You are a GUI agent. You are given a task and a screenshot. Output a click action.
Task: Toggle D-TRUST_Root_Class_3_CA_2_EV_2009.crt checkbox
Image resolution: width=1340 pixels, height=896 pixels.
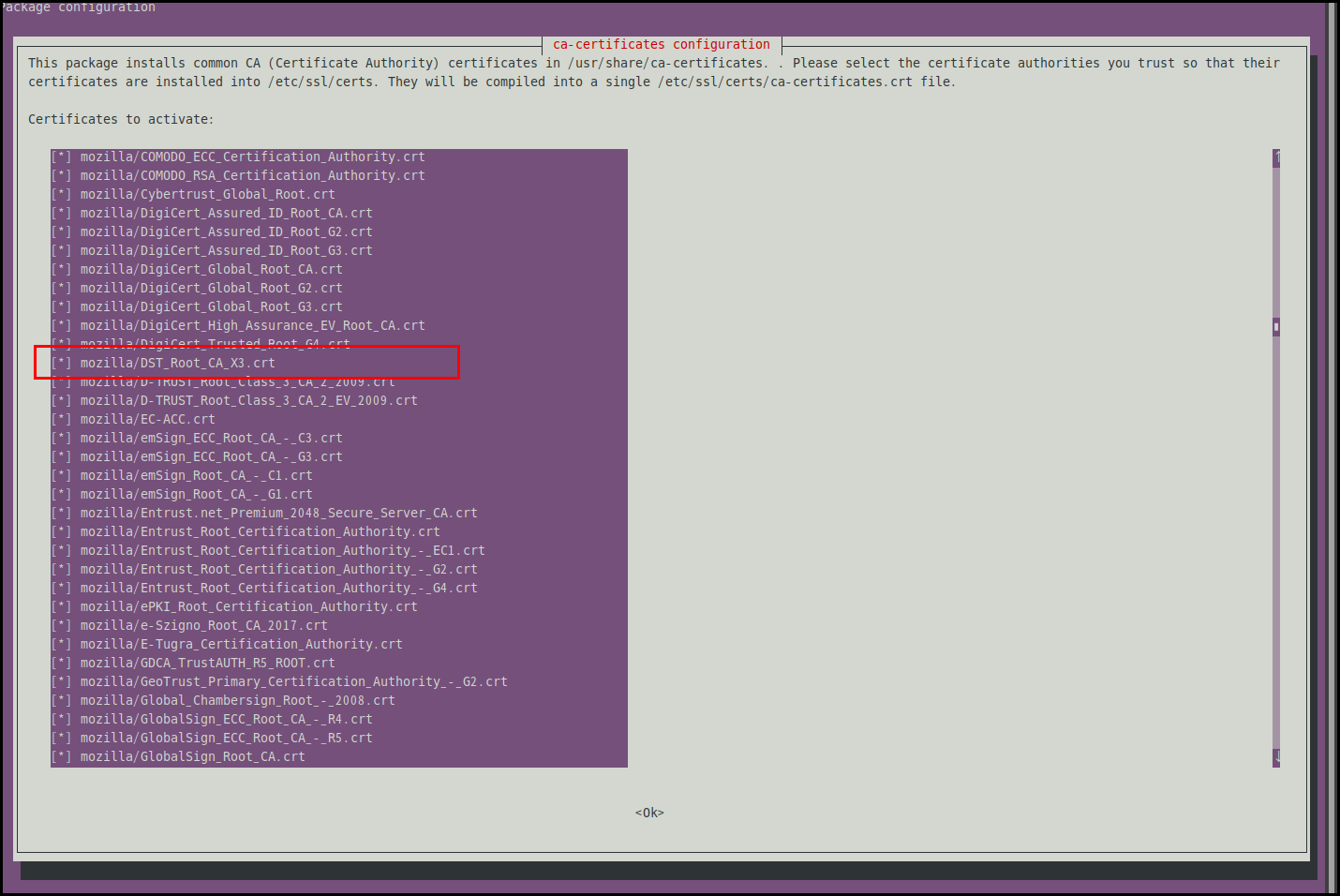(62, 400)
